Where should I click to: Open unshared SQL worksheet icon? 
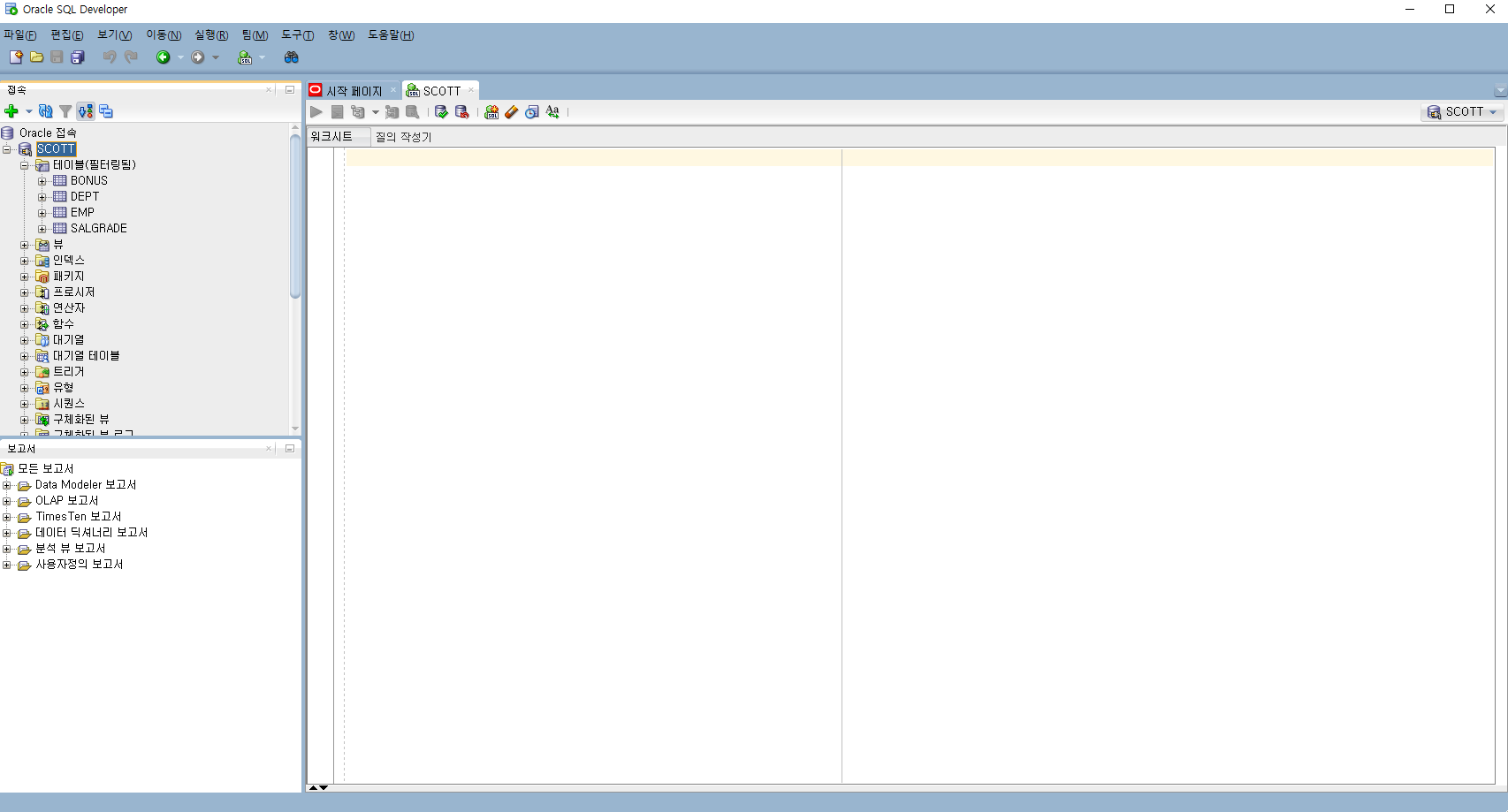(491, 112)
